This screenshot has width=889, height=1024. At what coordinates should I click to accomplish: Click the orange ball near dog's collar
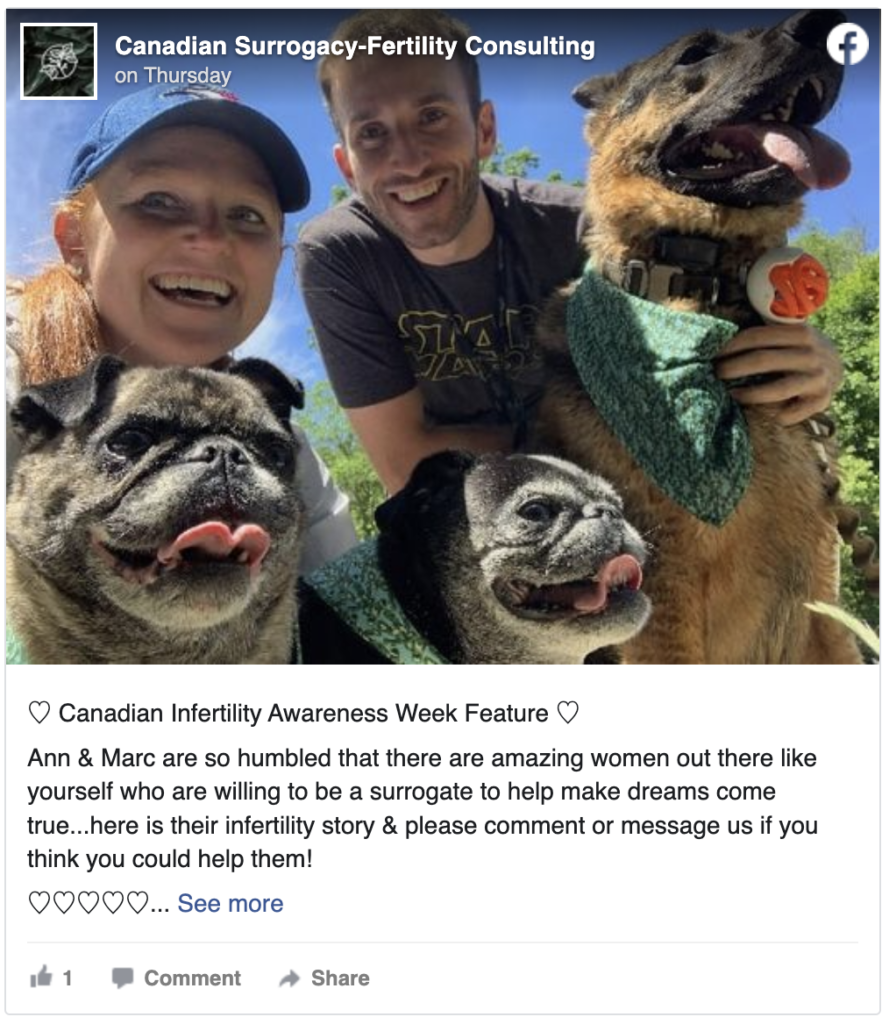(x=788, y=285)
